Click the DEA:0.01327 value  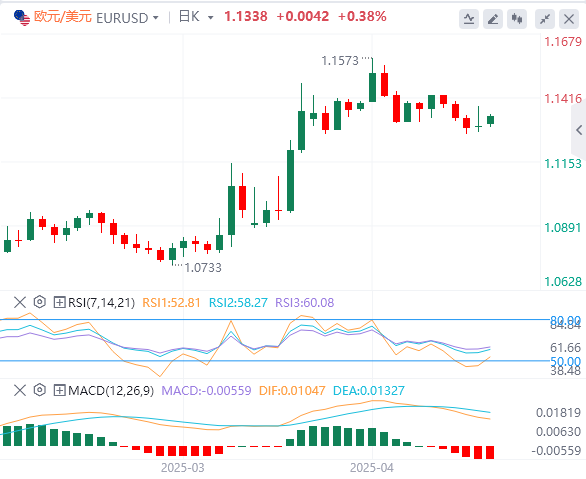tap(368, 391)
